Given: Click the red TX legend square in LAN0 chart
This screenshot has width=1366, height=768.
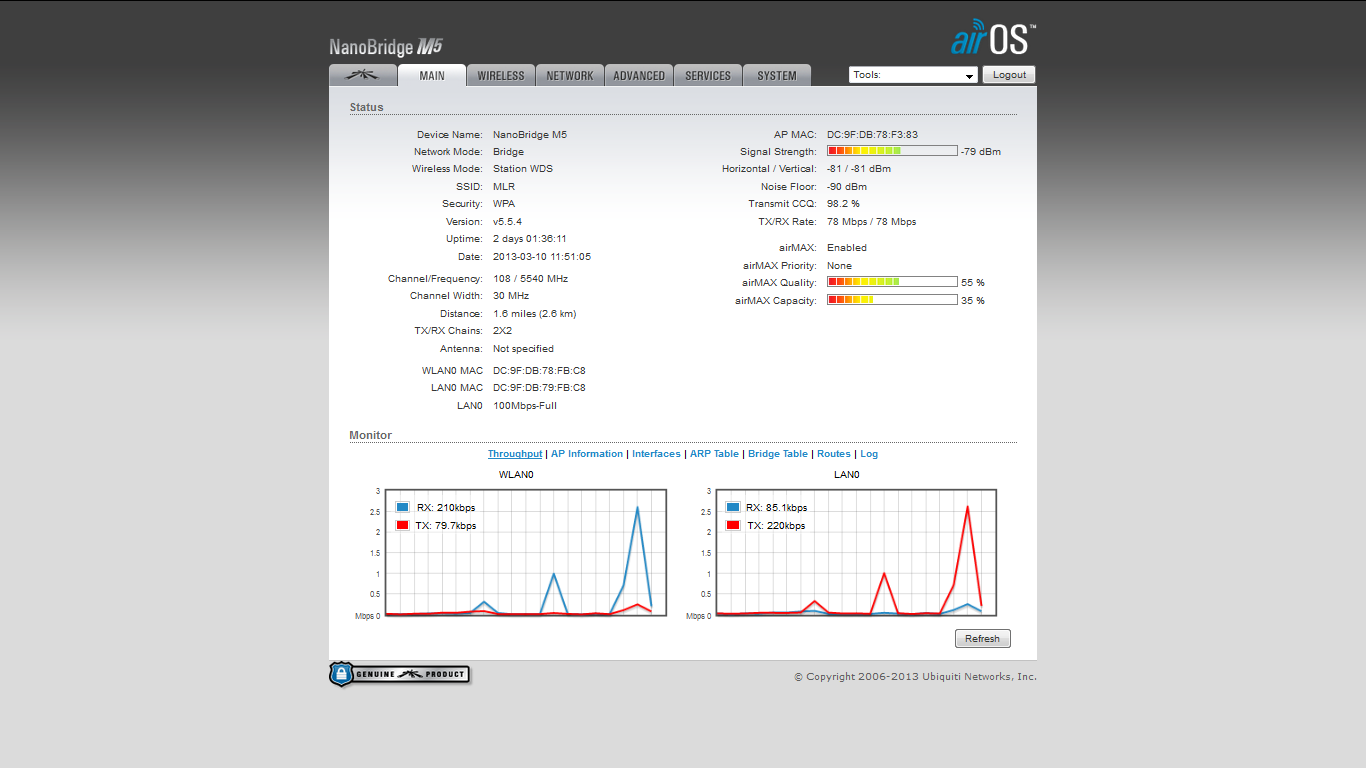Looking at the screenshot, I should tap(732, 525).
